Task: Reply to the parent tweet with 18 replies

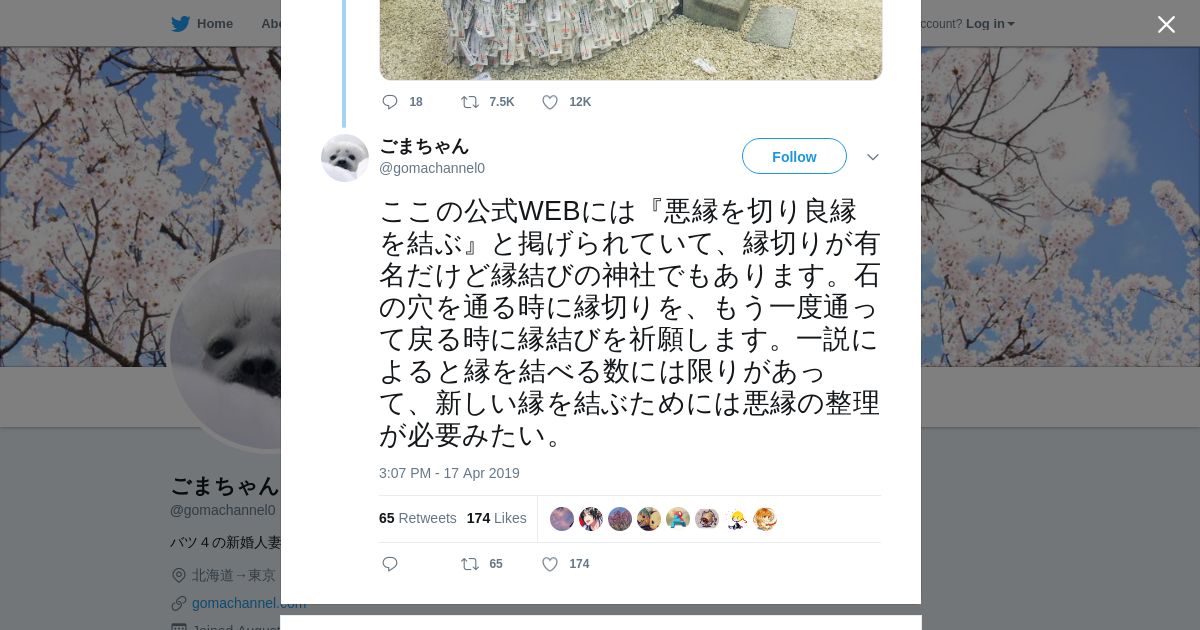Action: coord(390,102)
